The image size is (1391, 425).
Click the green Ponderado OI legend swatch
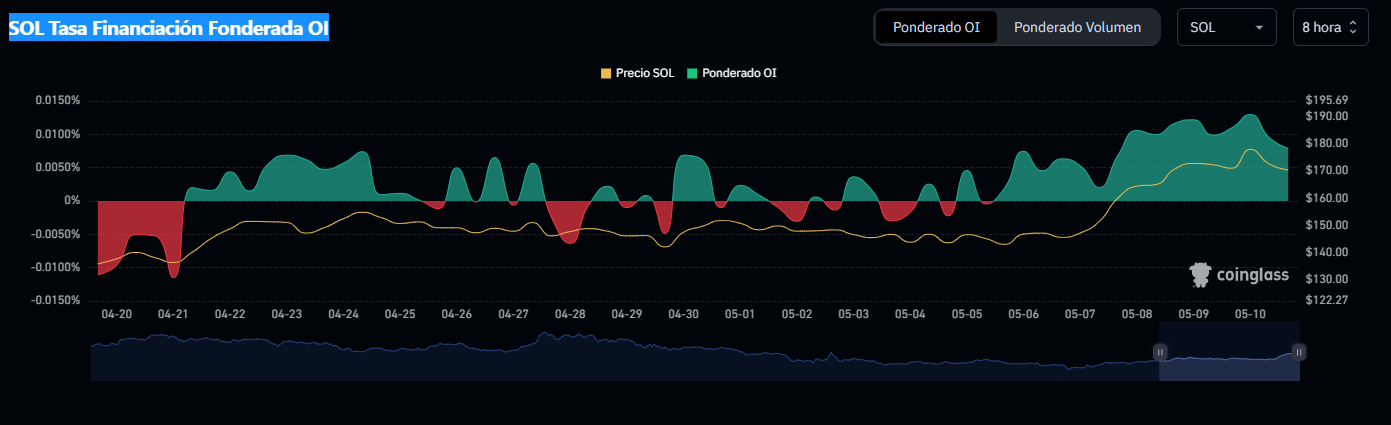[x=692, y=73]
